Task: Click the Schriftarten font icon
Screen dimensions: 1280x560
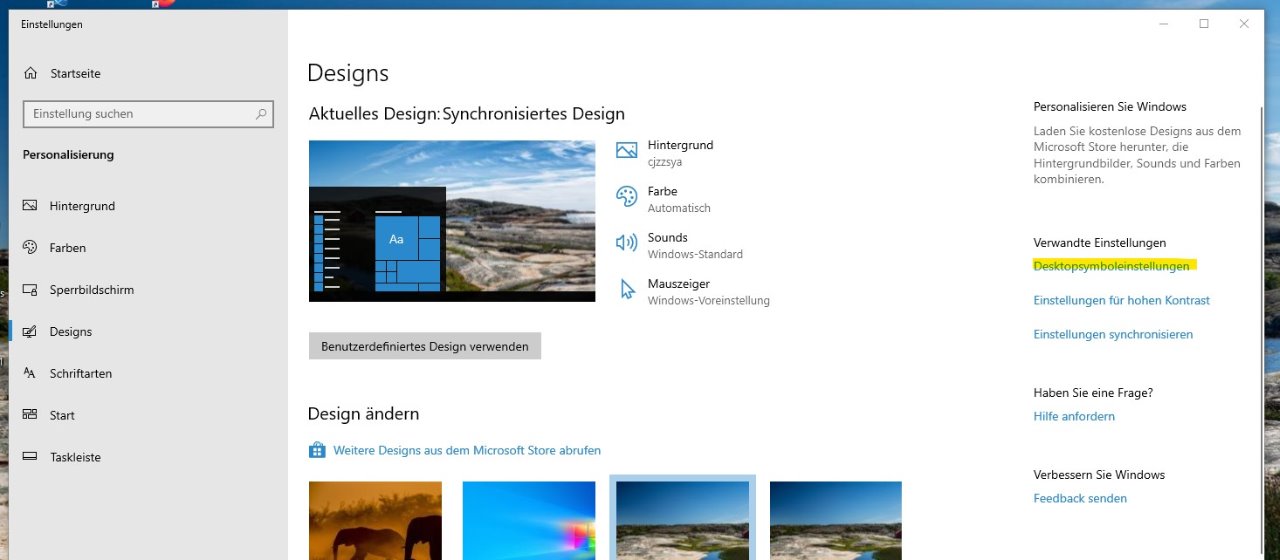Action: 30,374
